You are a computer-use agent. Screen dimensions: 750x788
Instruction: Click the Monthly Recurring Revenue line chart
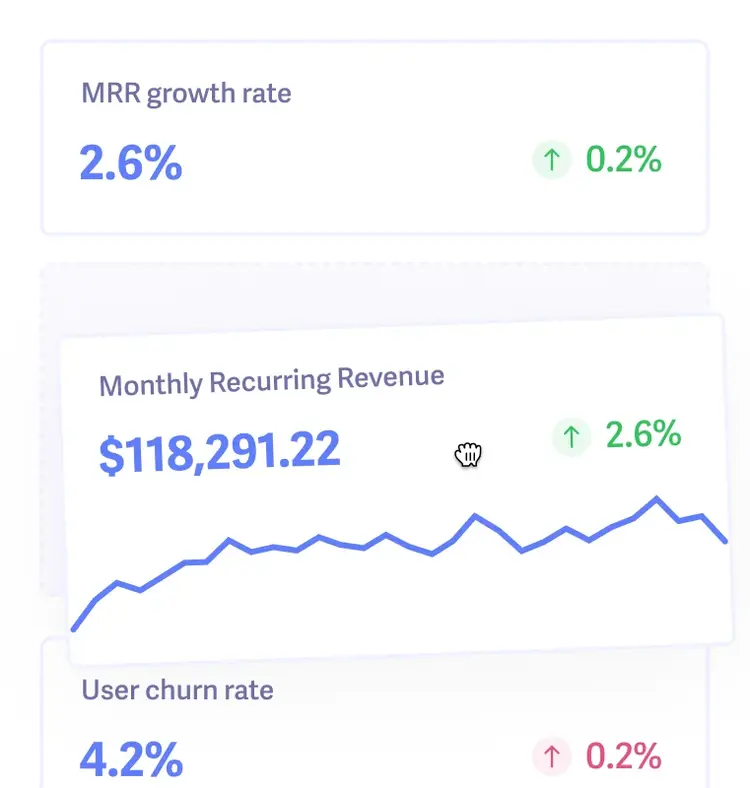400,563
